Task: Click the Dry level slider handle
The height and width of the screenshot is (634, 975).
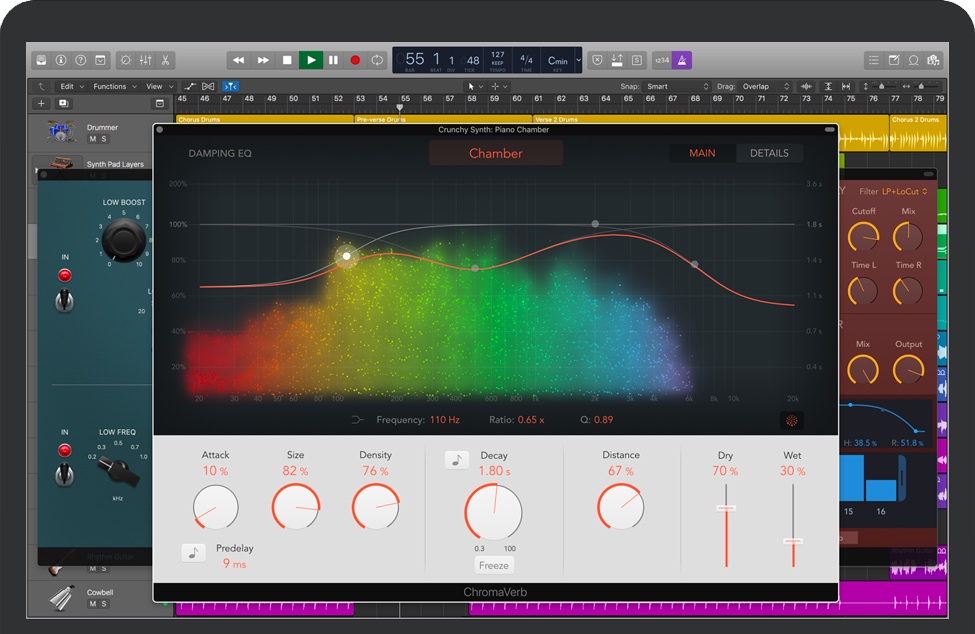Action: (726, 508)
